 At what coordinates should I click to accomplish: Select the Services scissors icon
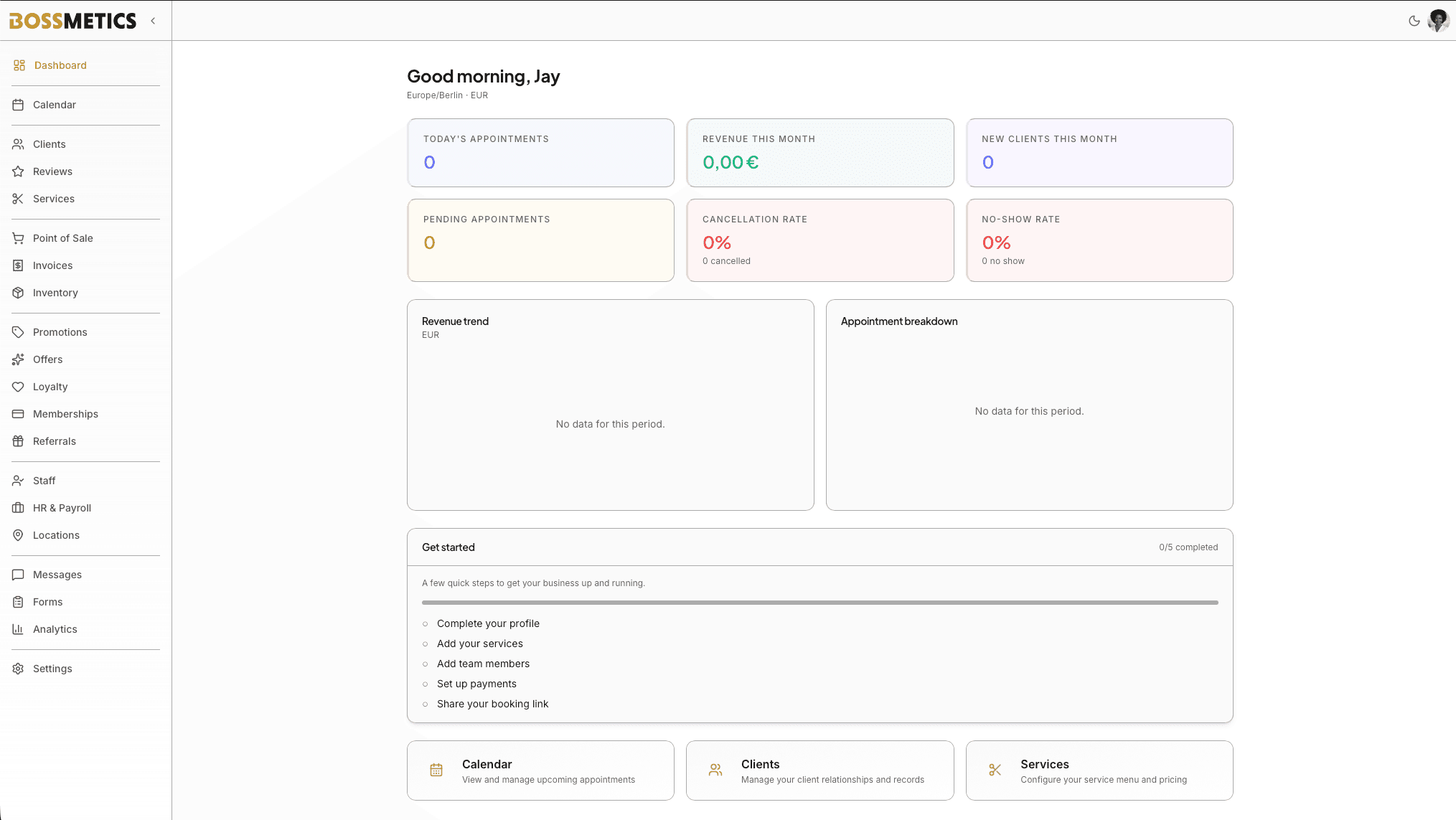pos(18,199)
